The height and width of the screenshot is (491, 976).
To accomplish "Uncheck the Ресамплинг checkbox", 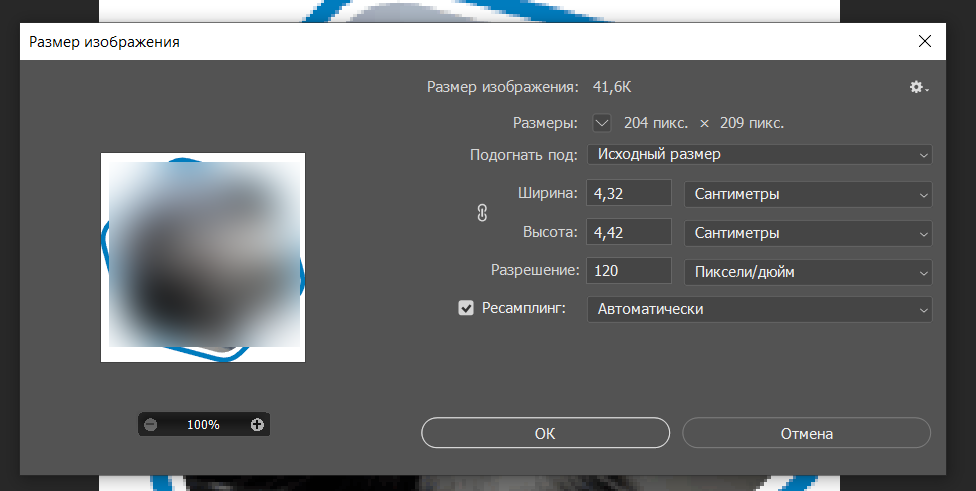I will click(466, 308).
